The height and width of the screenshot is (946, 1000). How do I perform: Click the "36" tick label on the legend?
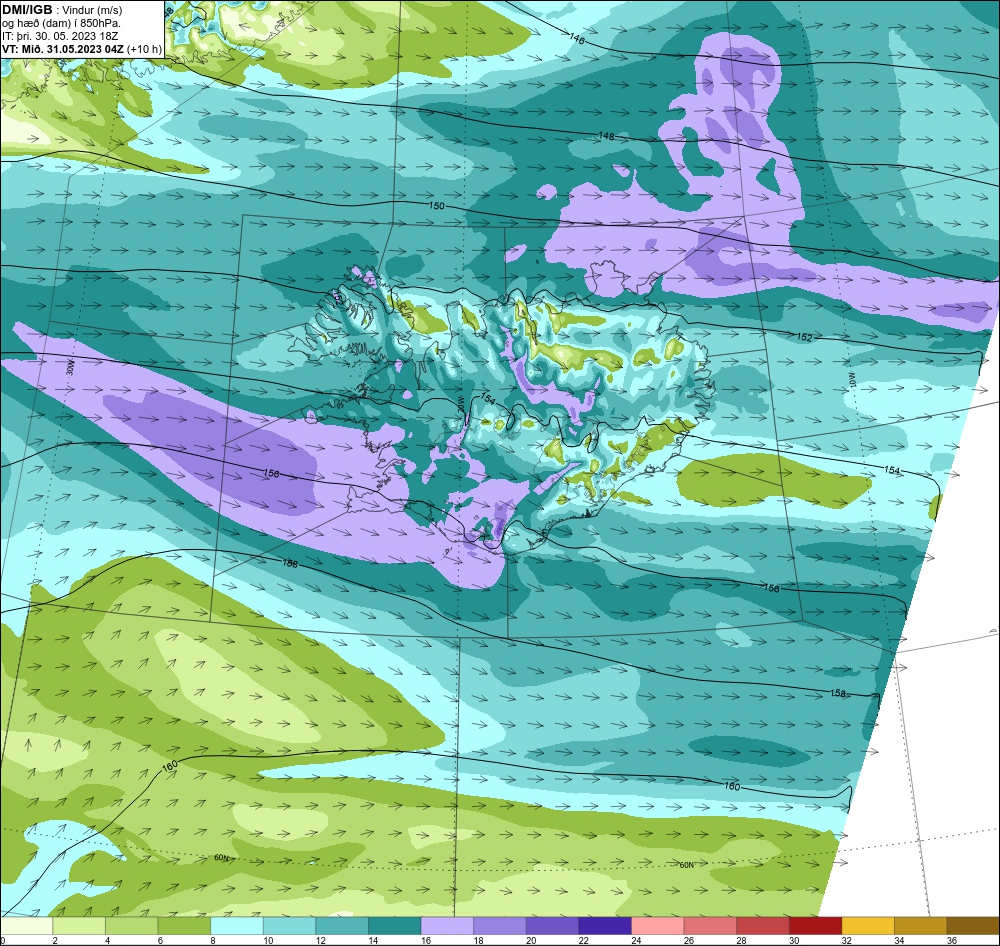pyautogui.click(x=951, y=940)
